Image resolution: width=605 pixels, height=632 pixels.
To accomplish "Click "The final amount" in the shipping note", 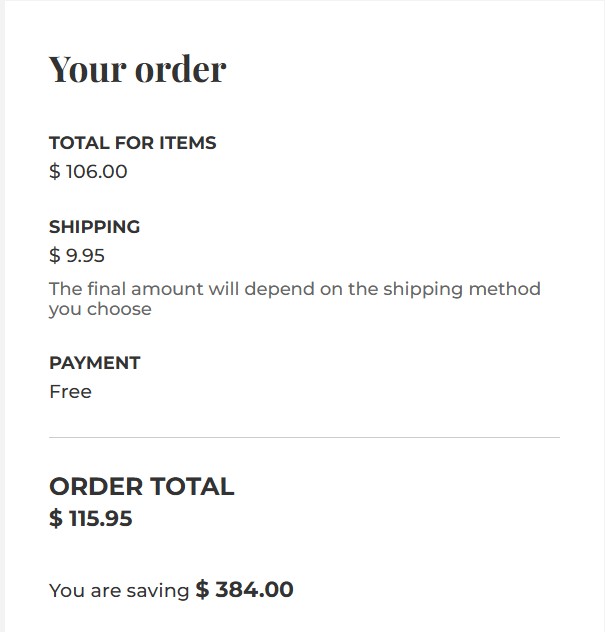I will [x=126, y=289].
